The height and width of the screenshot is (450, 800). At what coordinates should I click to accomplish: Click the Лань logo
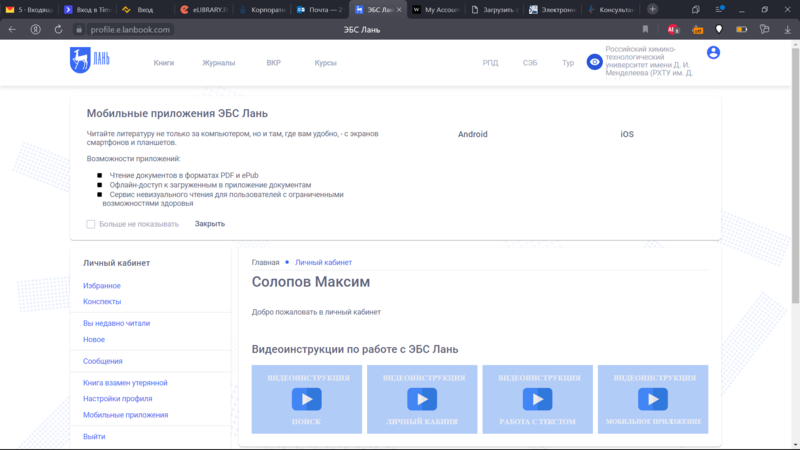(90, 60)
